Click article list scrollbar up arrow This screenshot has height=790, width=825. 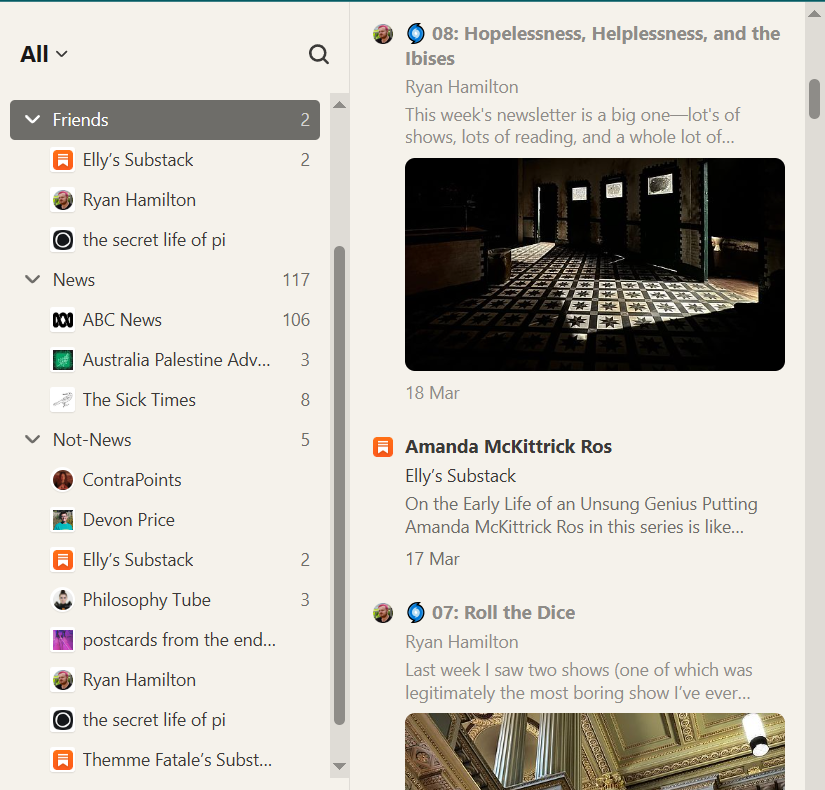814,14
